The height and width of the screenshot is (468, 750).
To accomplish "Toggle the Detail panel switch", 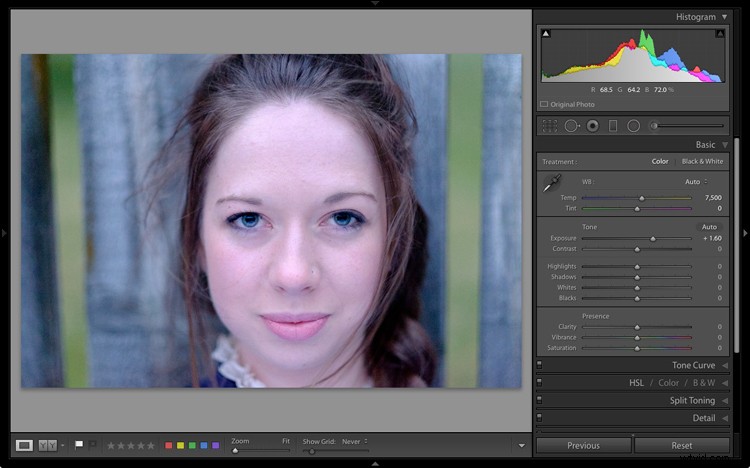I will (539, 418).
